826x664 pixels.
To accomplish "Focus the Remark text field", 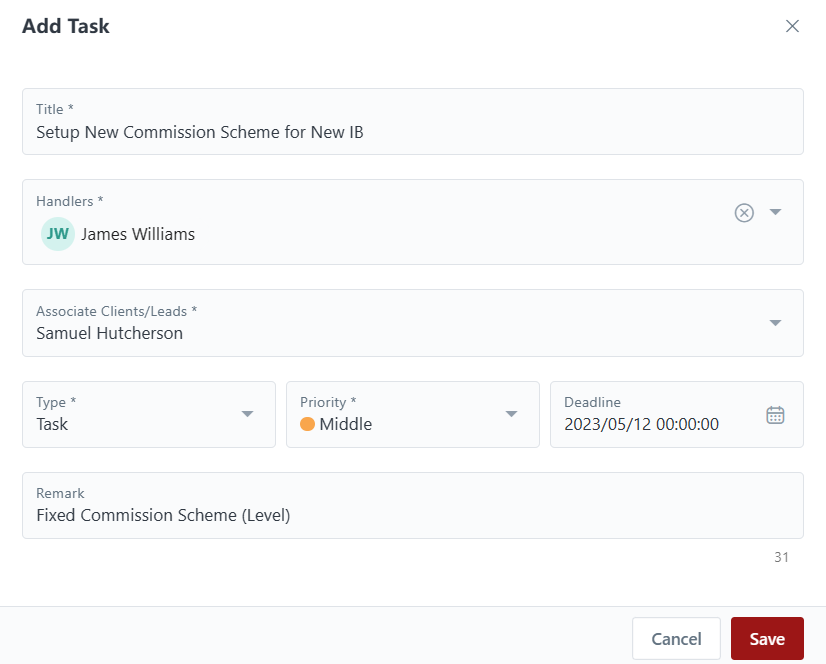I will click(412, 516).
